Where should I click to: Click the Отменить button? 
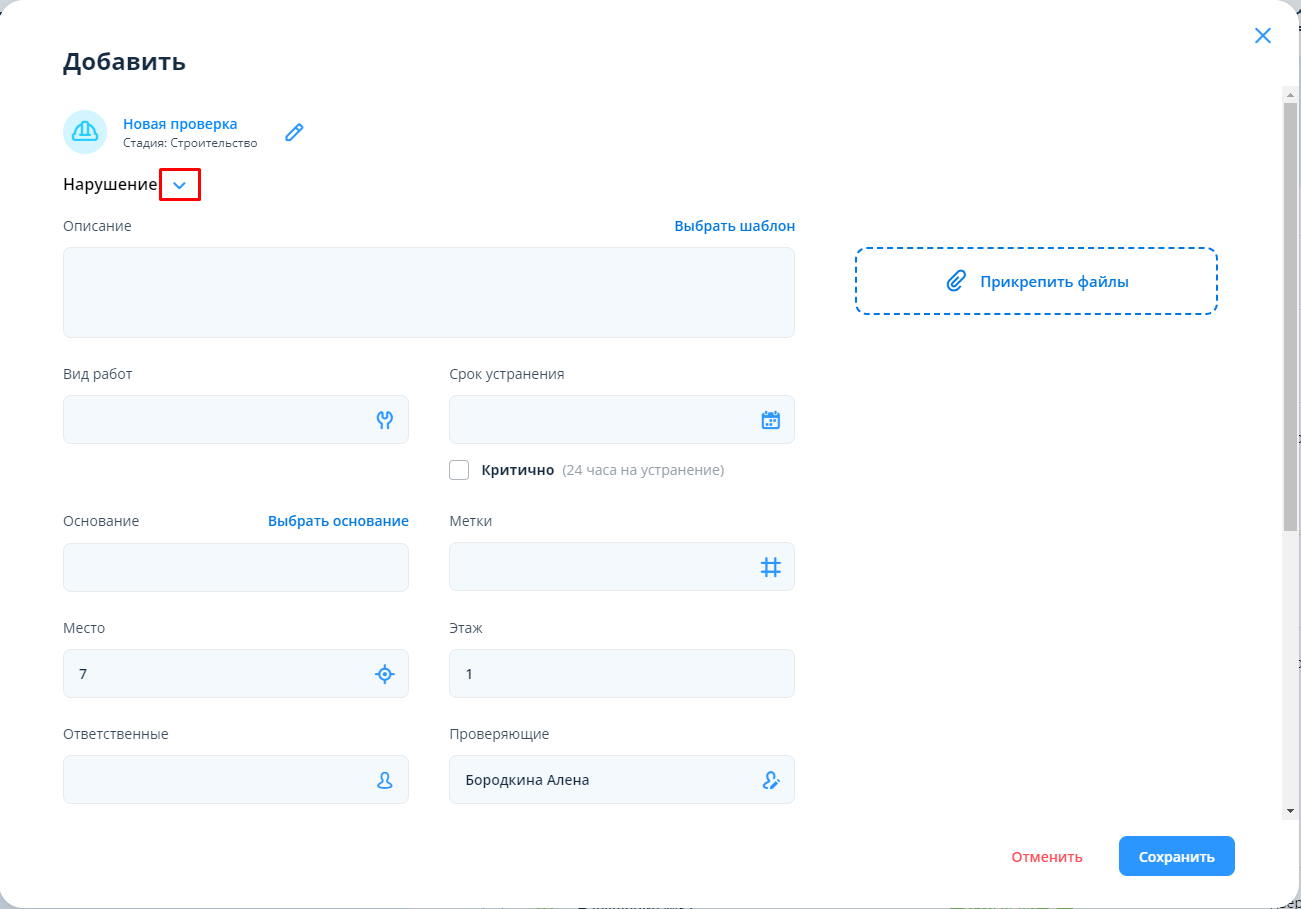pyautogui.click(x=1046, y=857)
